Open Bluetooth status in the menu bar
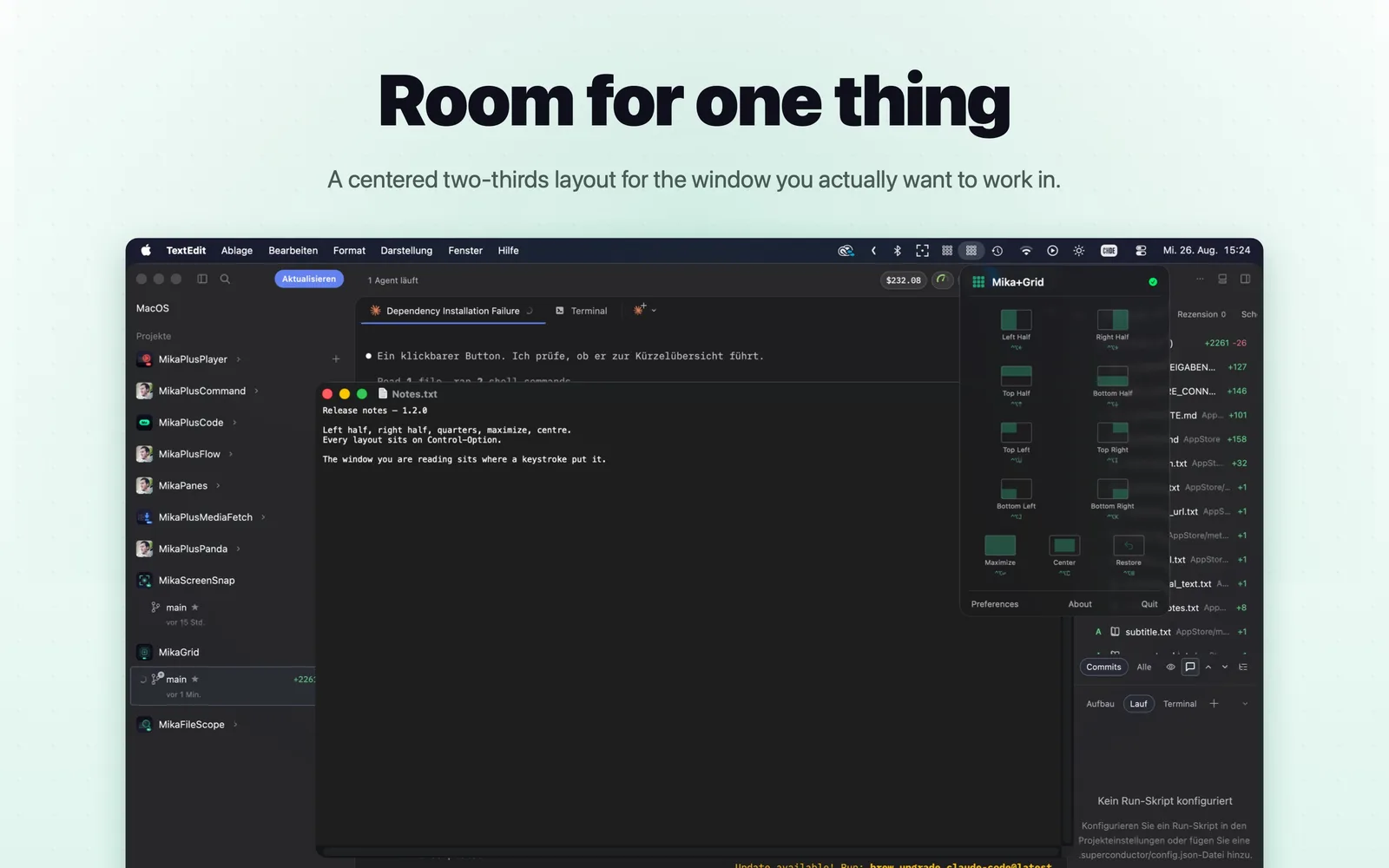This screenshot has height=868, width=1389. (x=898, y=251)
